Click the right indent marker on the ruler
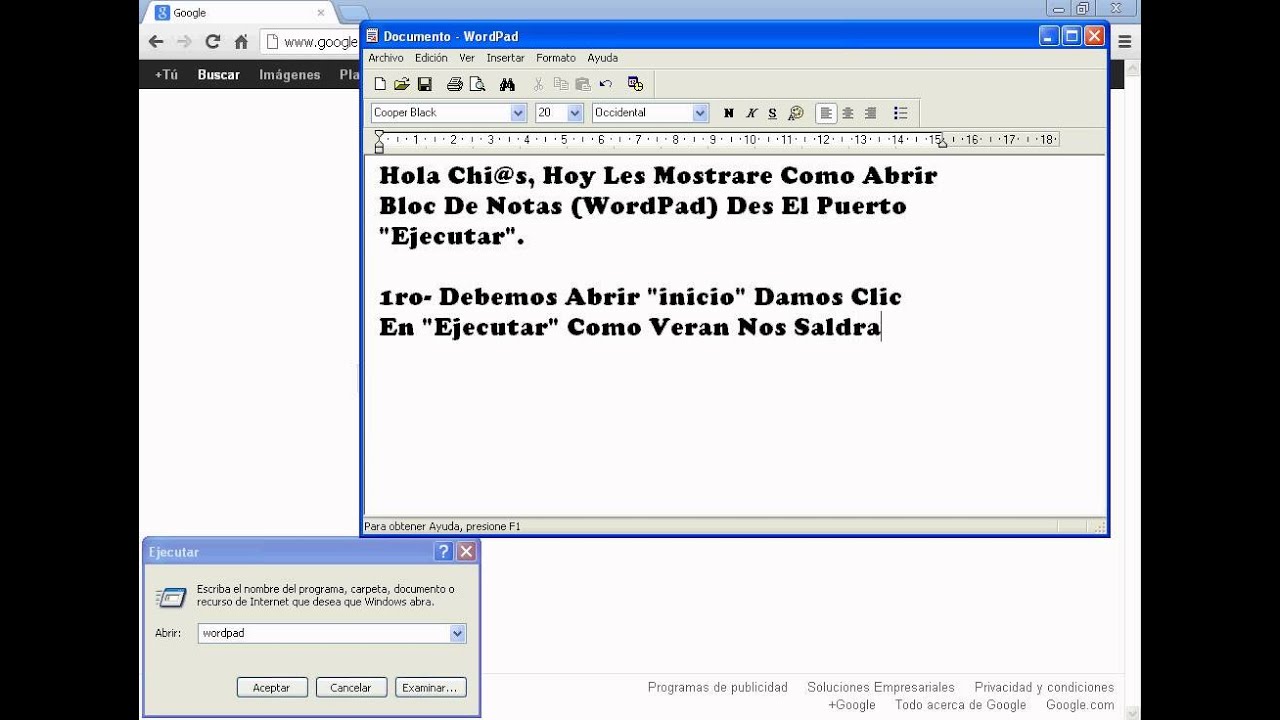Screen dimensions: 1280x720 pos(941,144)
